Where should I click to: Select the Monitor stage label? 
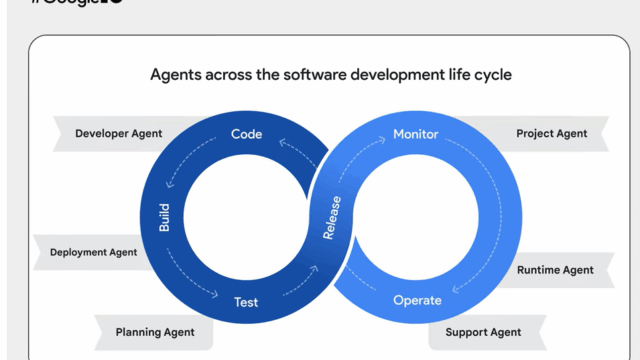point(416,134)
